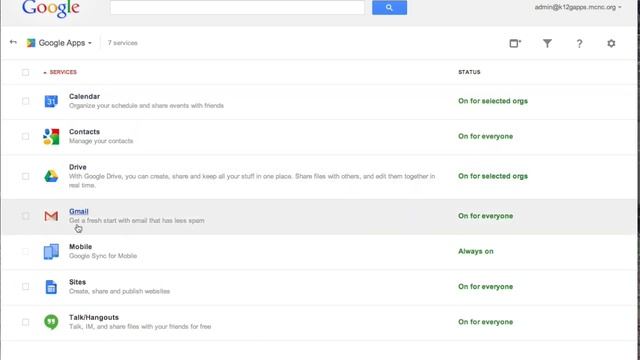Open the Talk/Hangouts service name

pos(94,317)
